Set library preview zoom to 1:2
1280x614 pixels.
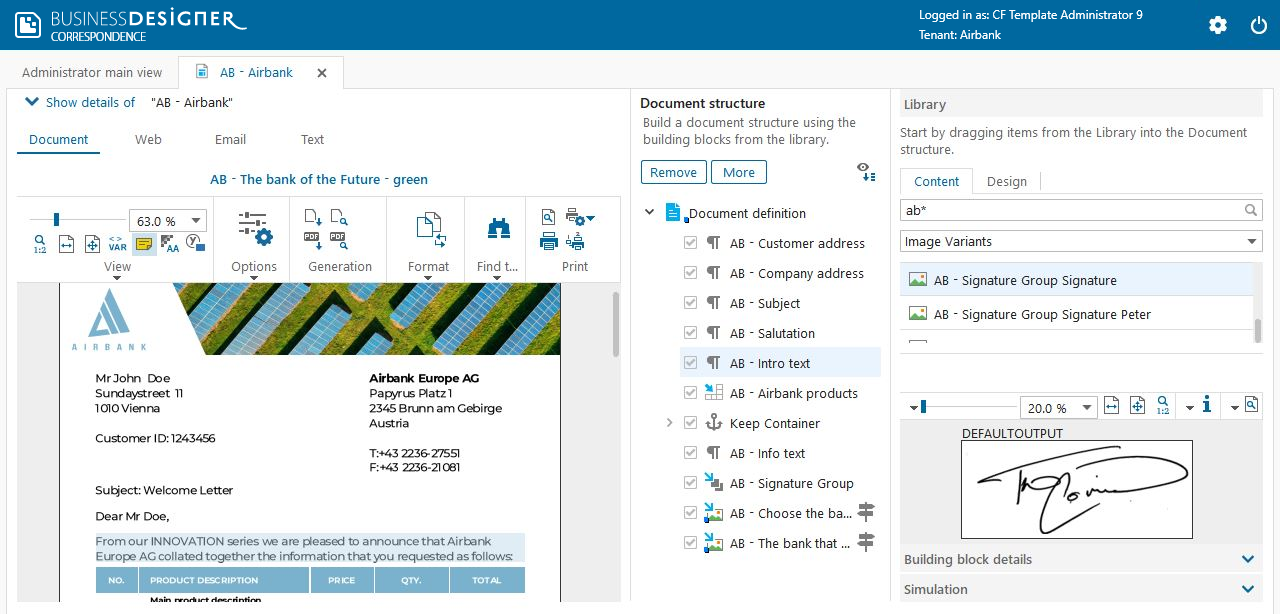tap(1163, 406)
